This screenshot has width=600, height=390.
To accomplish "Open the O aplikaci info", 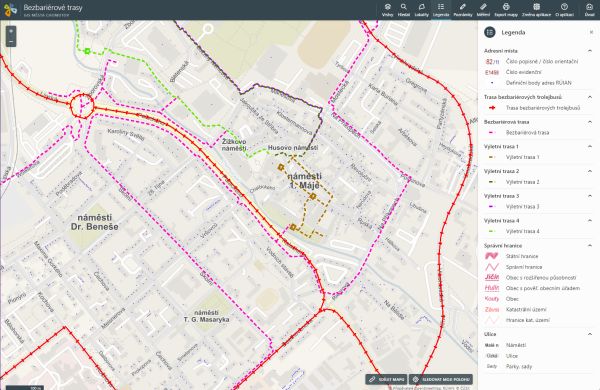I will [x=564, y=10].
